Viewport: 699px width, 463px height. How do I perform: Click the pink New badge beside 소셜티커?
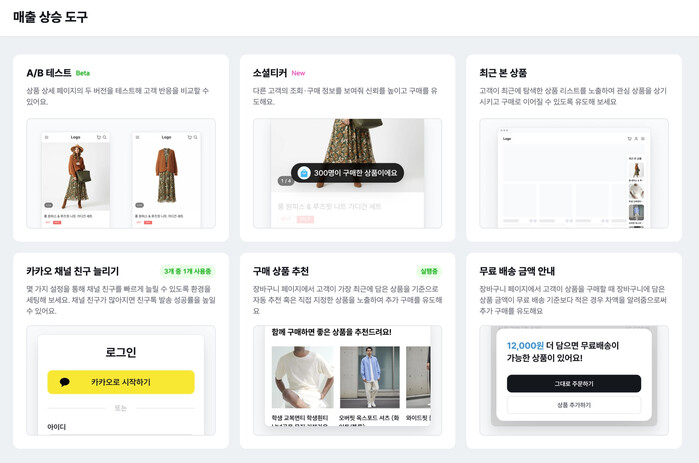(x=298, y=73)
